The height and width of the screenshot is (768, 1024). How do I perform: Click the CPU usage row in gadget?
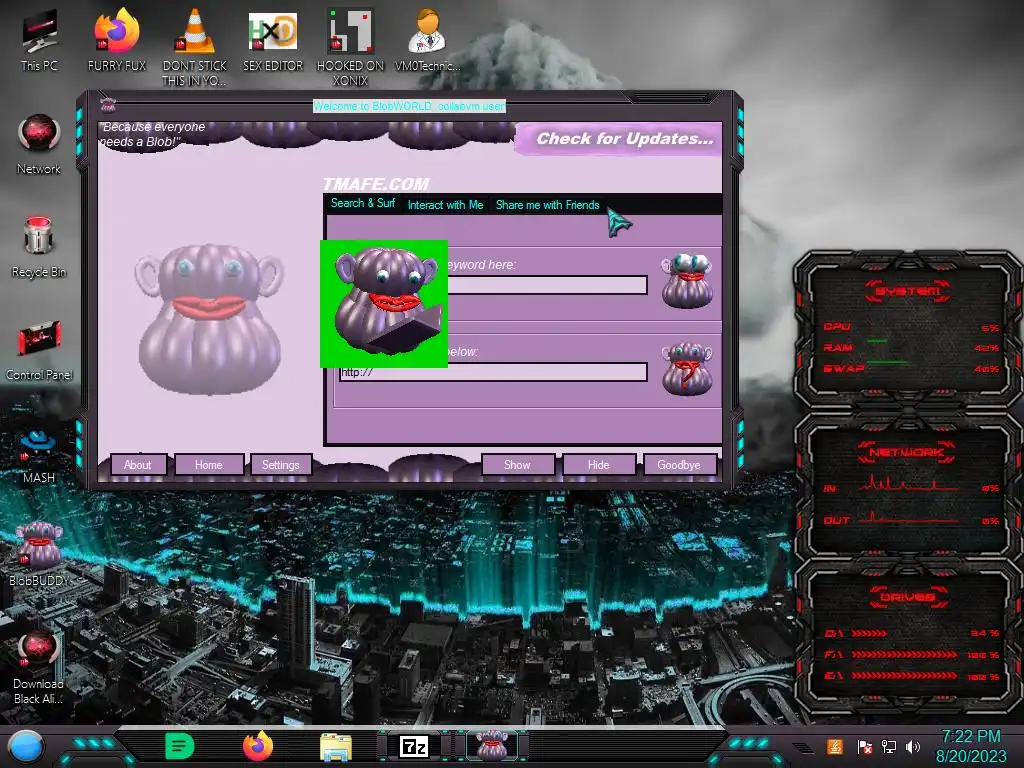910,327
